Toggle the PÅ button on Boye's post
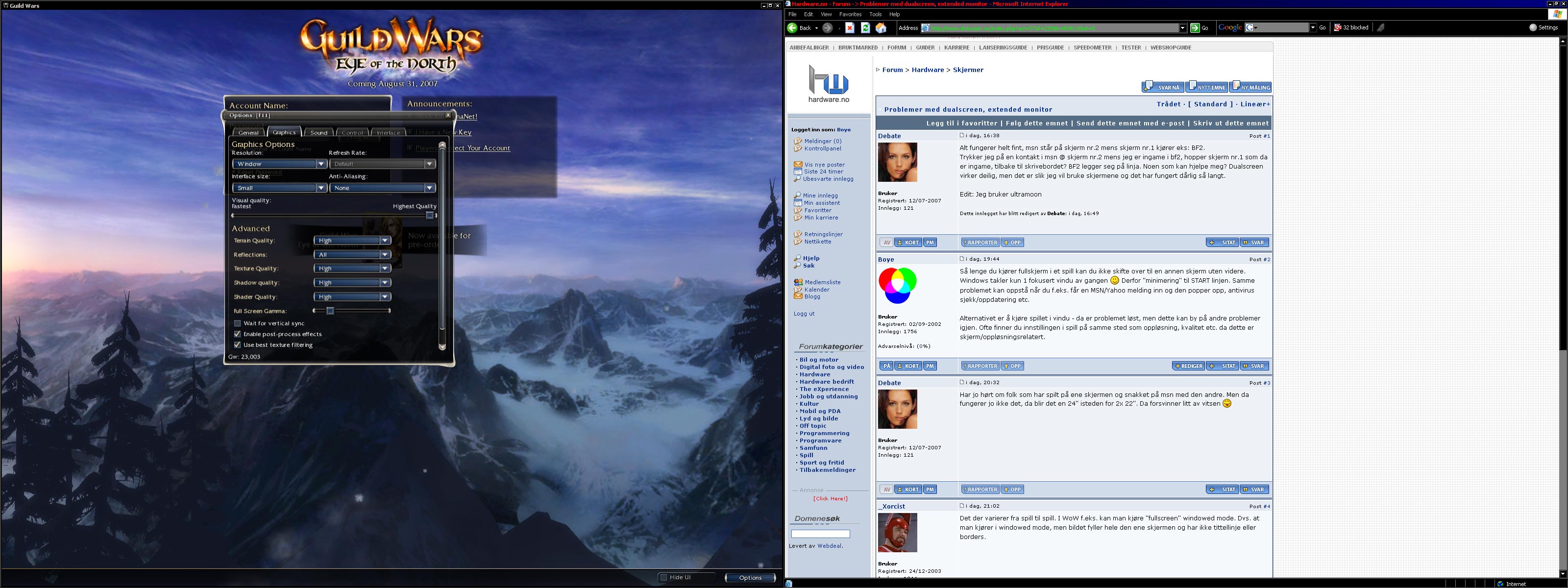The width and height of the screenshot is (1568, 588). pyautogui.click(x=886, y=367)
